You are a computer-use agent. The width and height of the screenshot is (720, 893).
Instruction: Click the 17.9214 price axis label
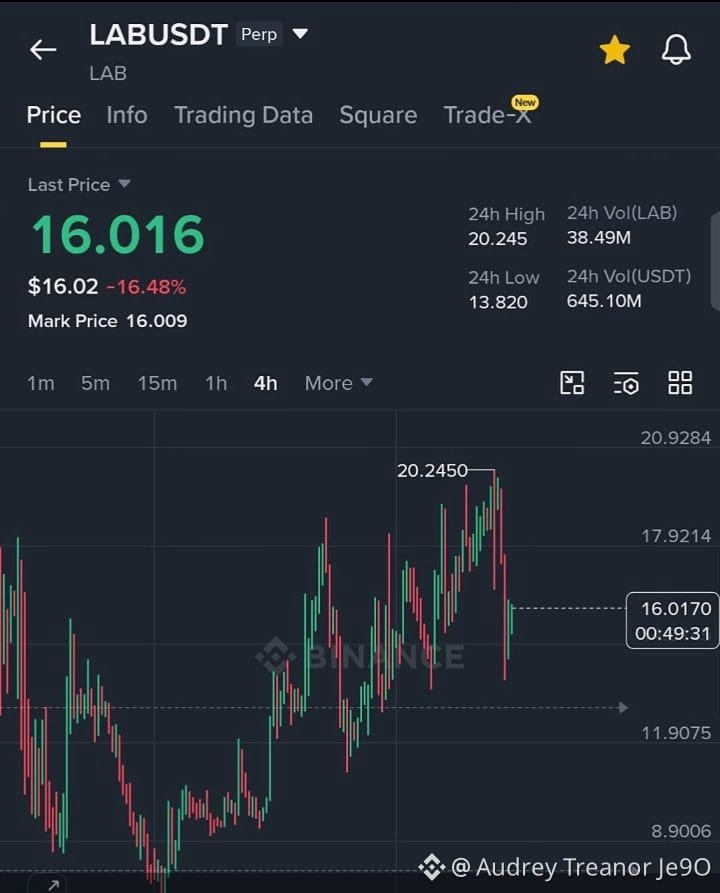coord(676,536)
